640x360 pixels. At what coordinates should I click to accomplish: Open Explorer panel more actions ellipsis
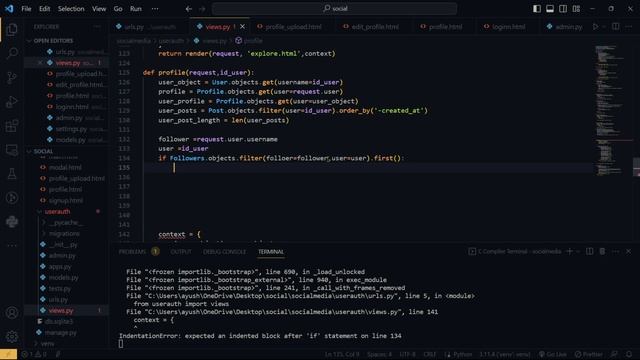pos(97,27)
